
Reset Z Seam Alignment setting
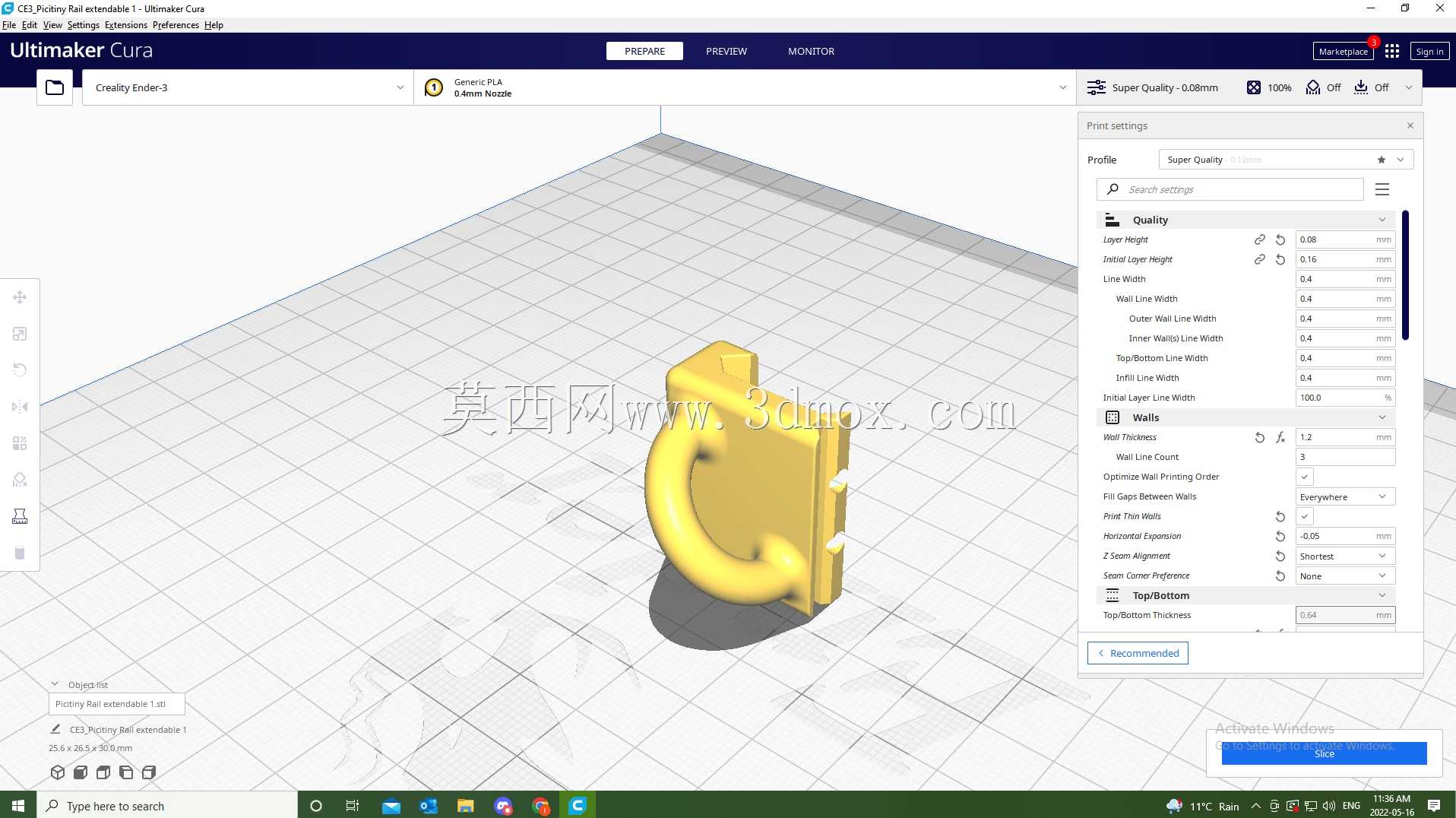pyautogui.click(x=1280, y=556)
